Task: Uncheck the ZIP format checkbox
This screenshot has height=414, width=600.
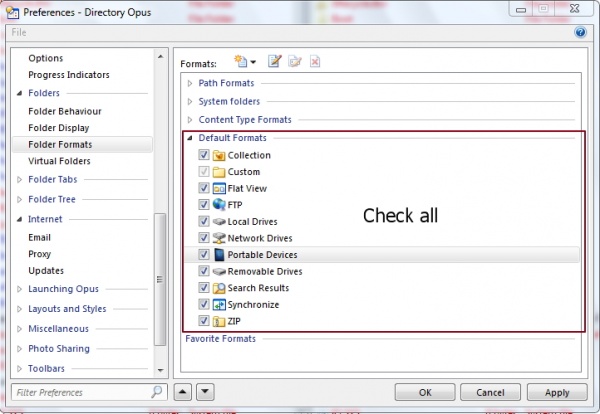Action: click(x=204, y=321)
